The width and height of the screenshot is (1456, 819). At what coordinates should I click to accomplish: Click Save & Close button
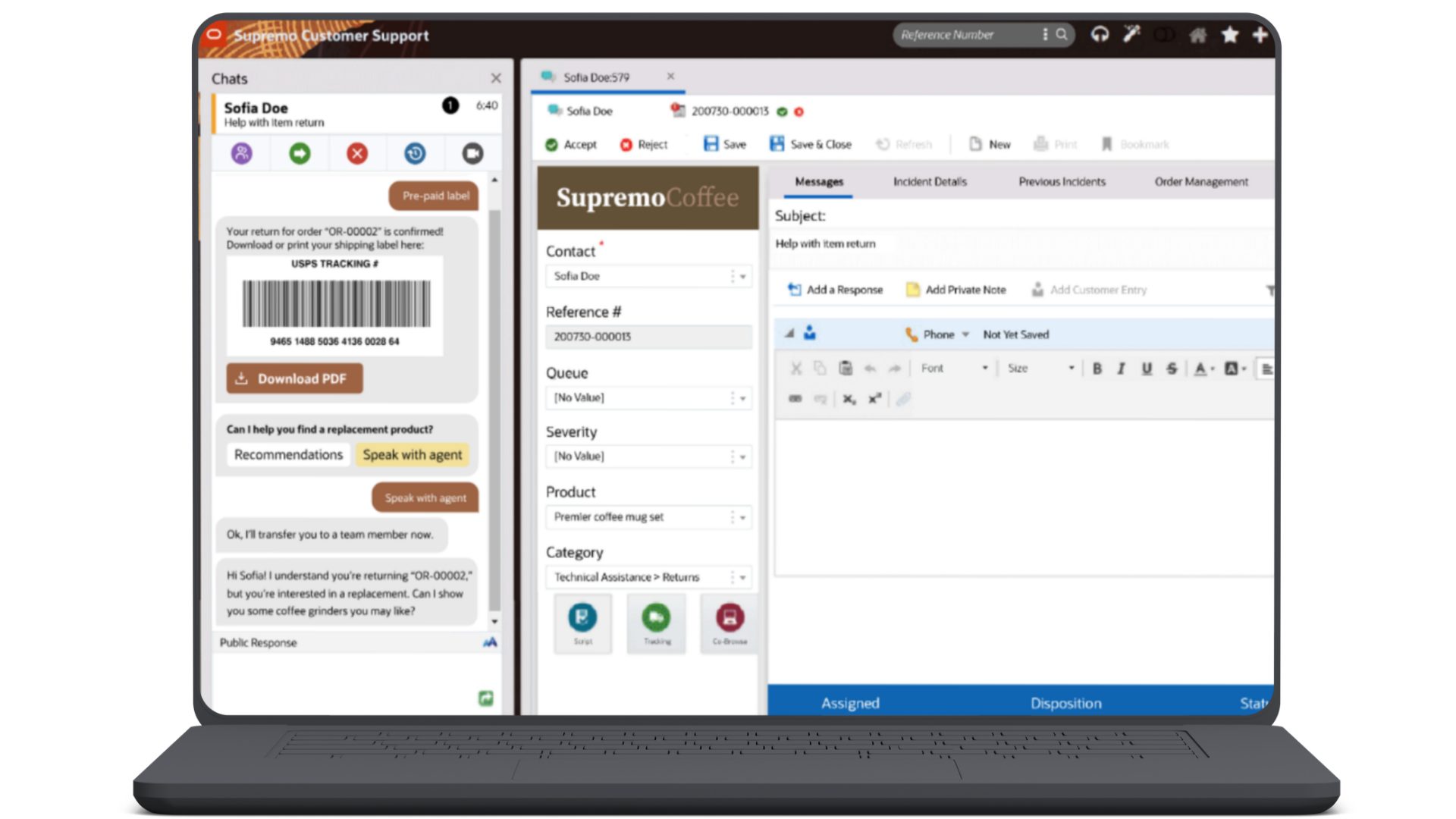pyautogui.click(x=811, y=144)
